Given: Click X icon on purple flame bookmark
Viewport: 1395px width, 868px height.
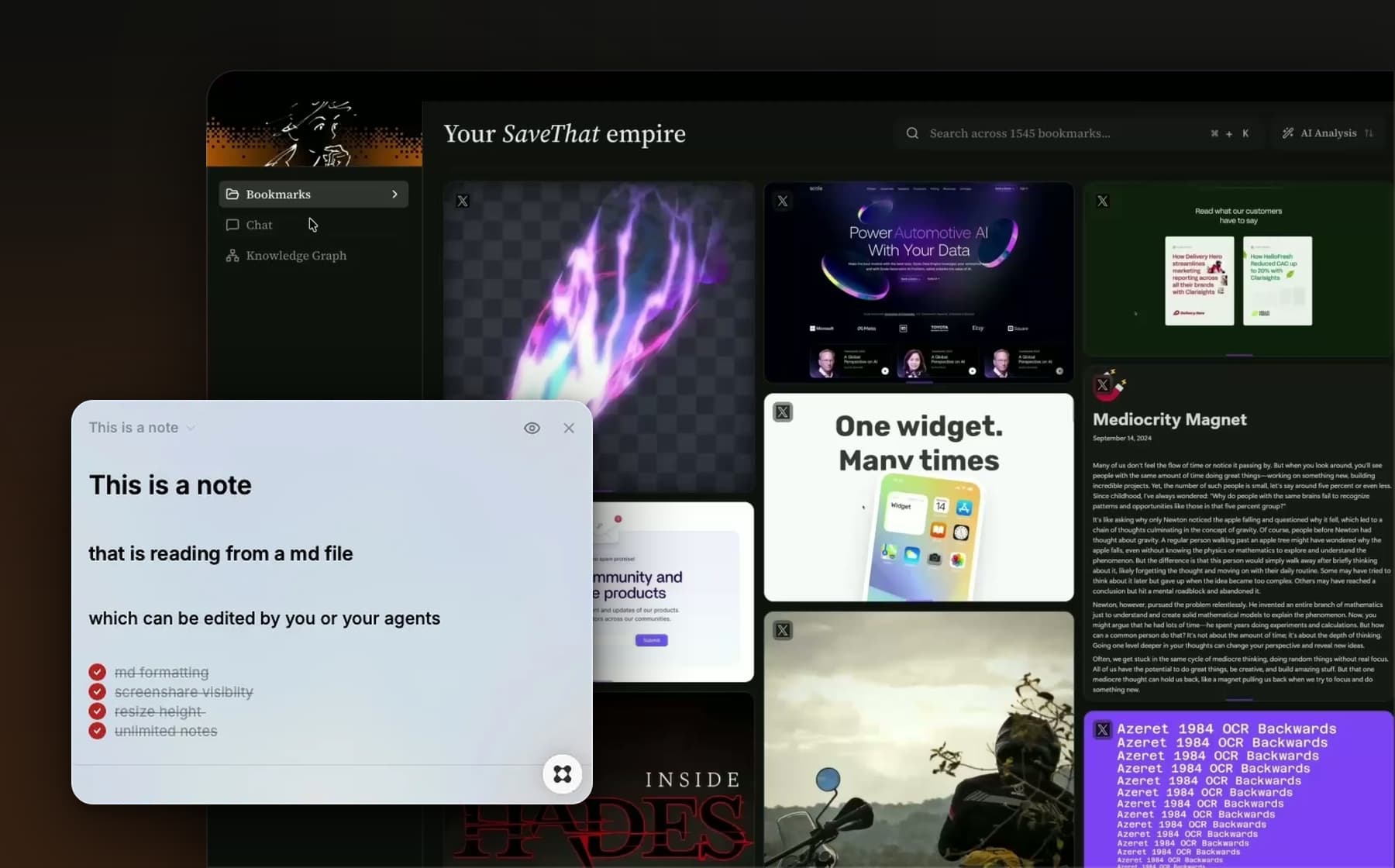Looking at the screenshot, I should [x=463, y=201].
